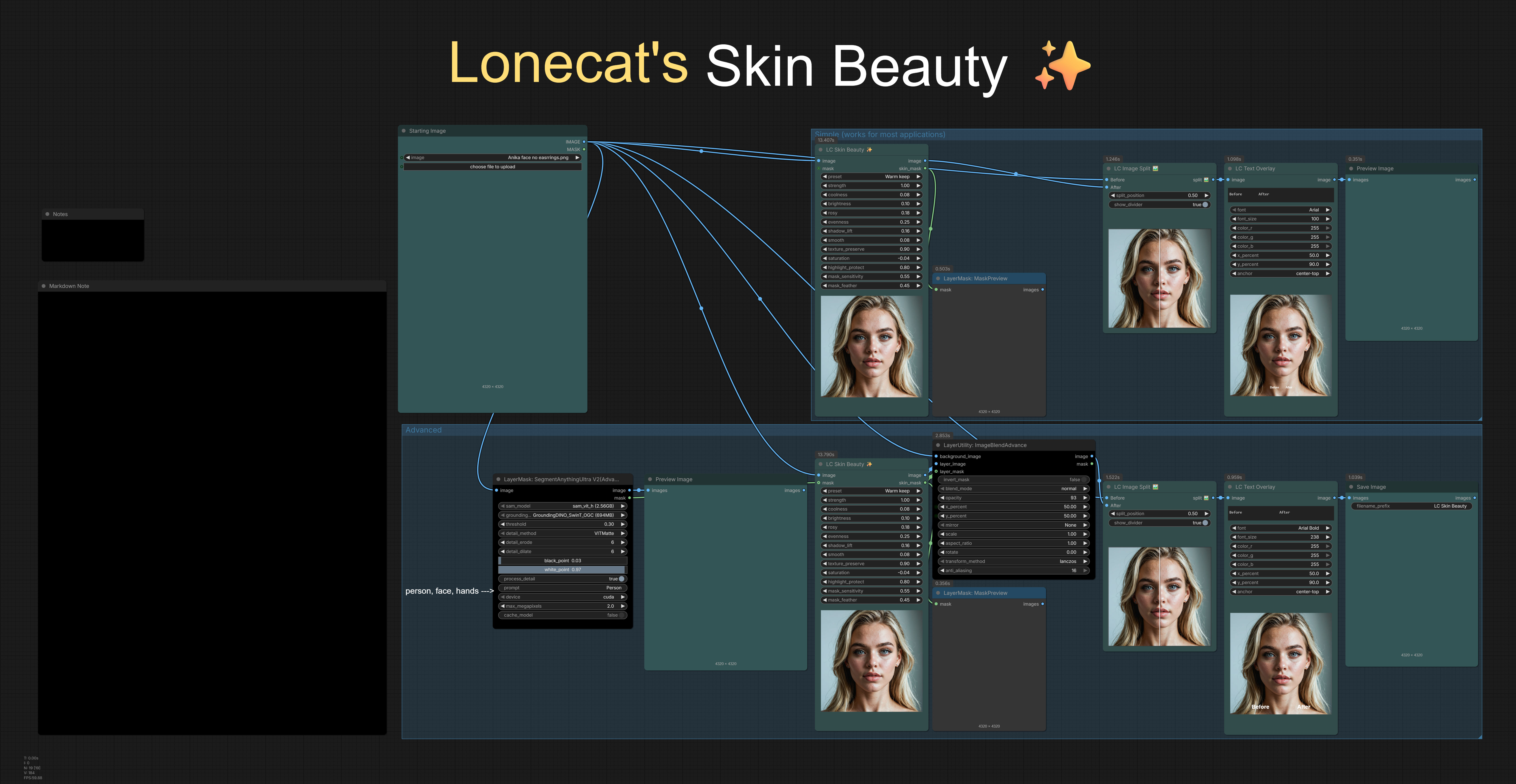
Task: Click Before/After preview in Advanced LC Text Overlay
Action: coord(1281,663)
